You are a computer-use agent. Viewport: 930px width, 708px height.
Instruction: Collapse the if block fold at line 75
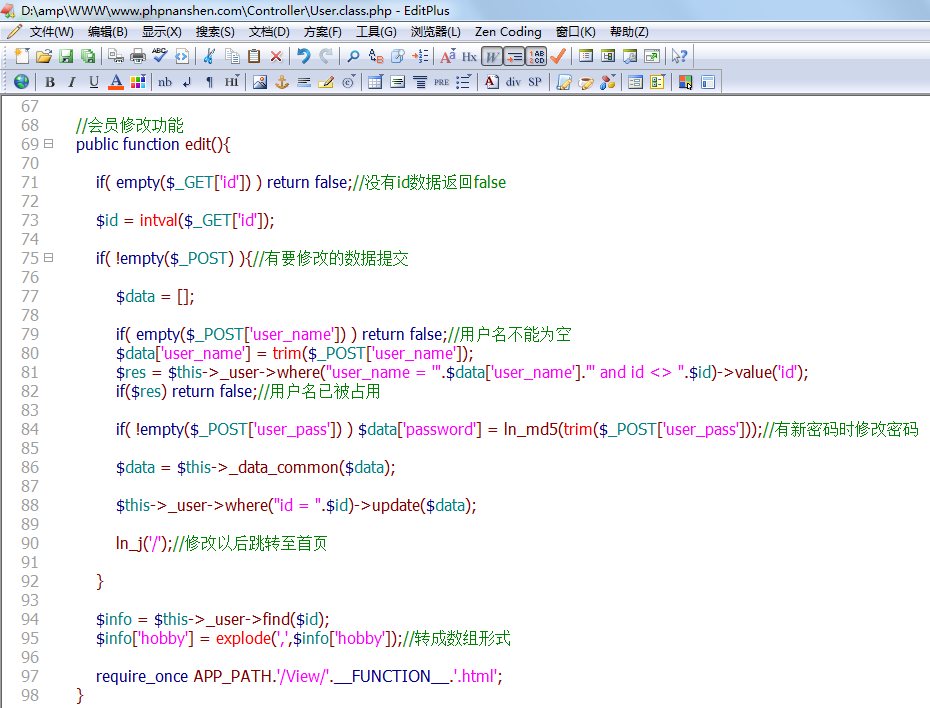[49, 257]
